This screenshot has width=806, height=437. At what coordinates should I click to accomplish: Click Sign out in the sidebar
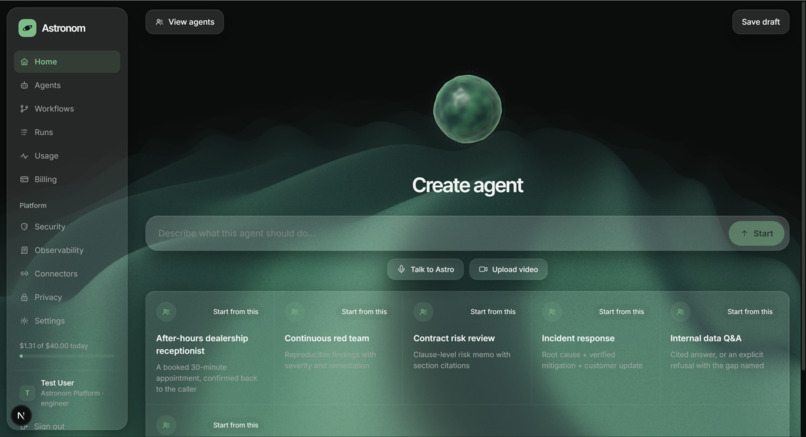point(49,426)
